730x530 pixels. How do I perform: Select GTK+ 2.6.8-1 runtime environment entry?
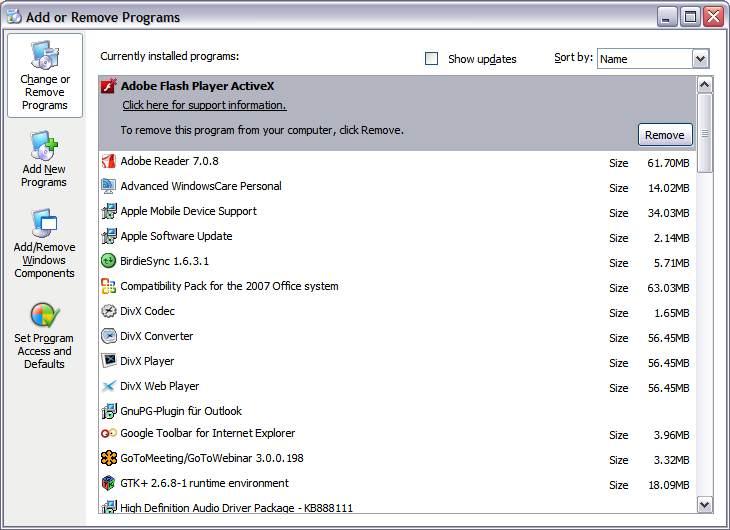(204, 483)
